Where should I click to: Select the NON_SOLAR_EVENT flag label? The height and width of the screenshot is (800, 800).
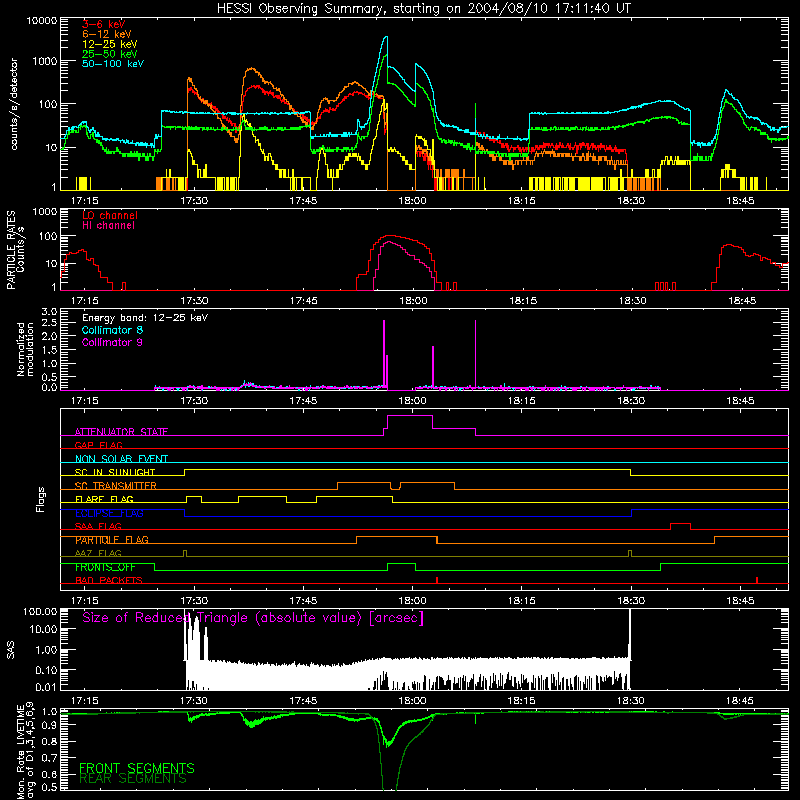(x=121, y=459)
